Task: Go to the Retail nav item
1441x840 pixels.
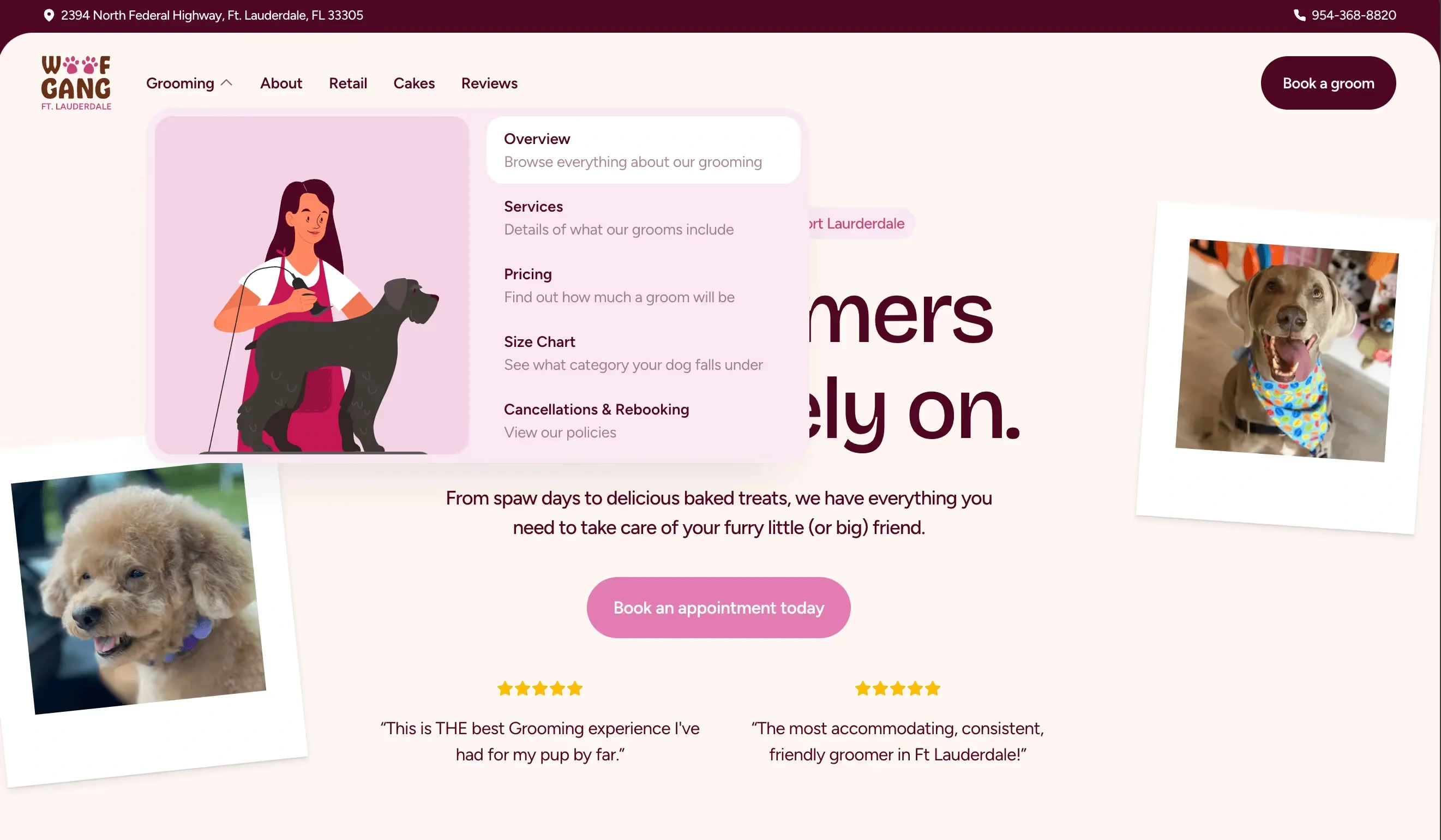Action: click(x=347, y=83)
